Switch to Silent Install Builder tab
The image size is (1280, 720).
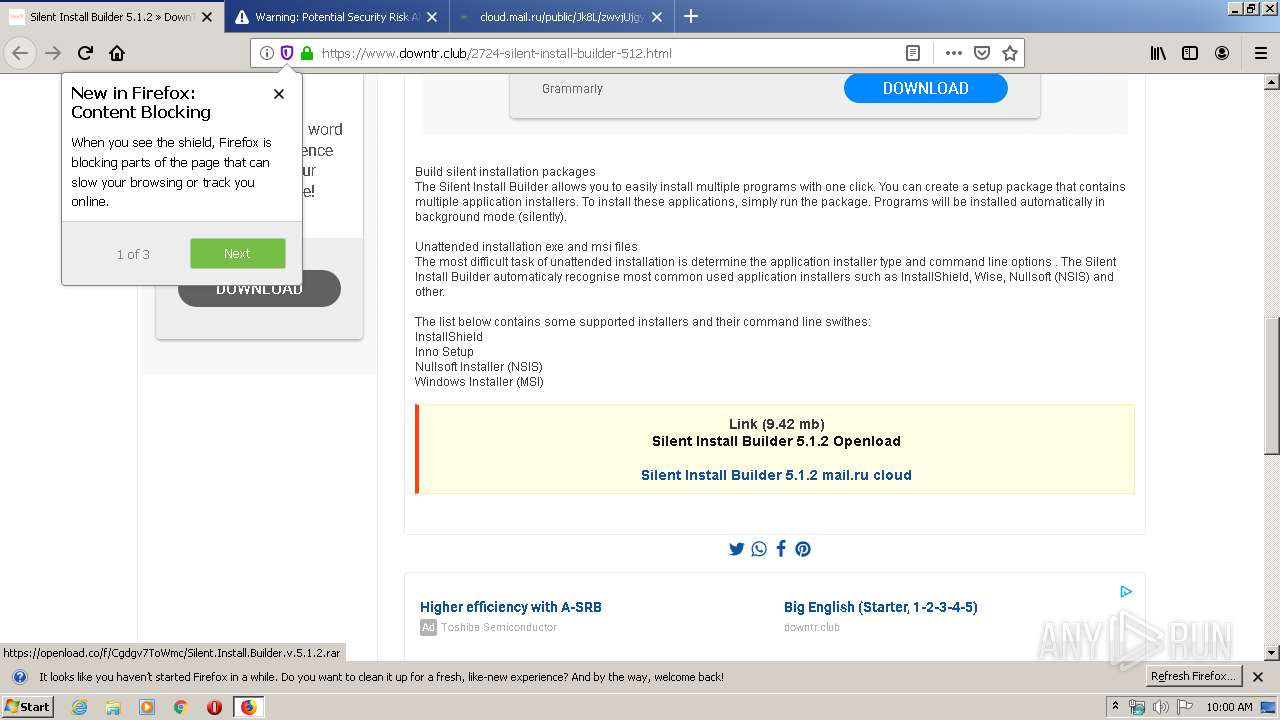pyautogui.click(x=110, y=17)
